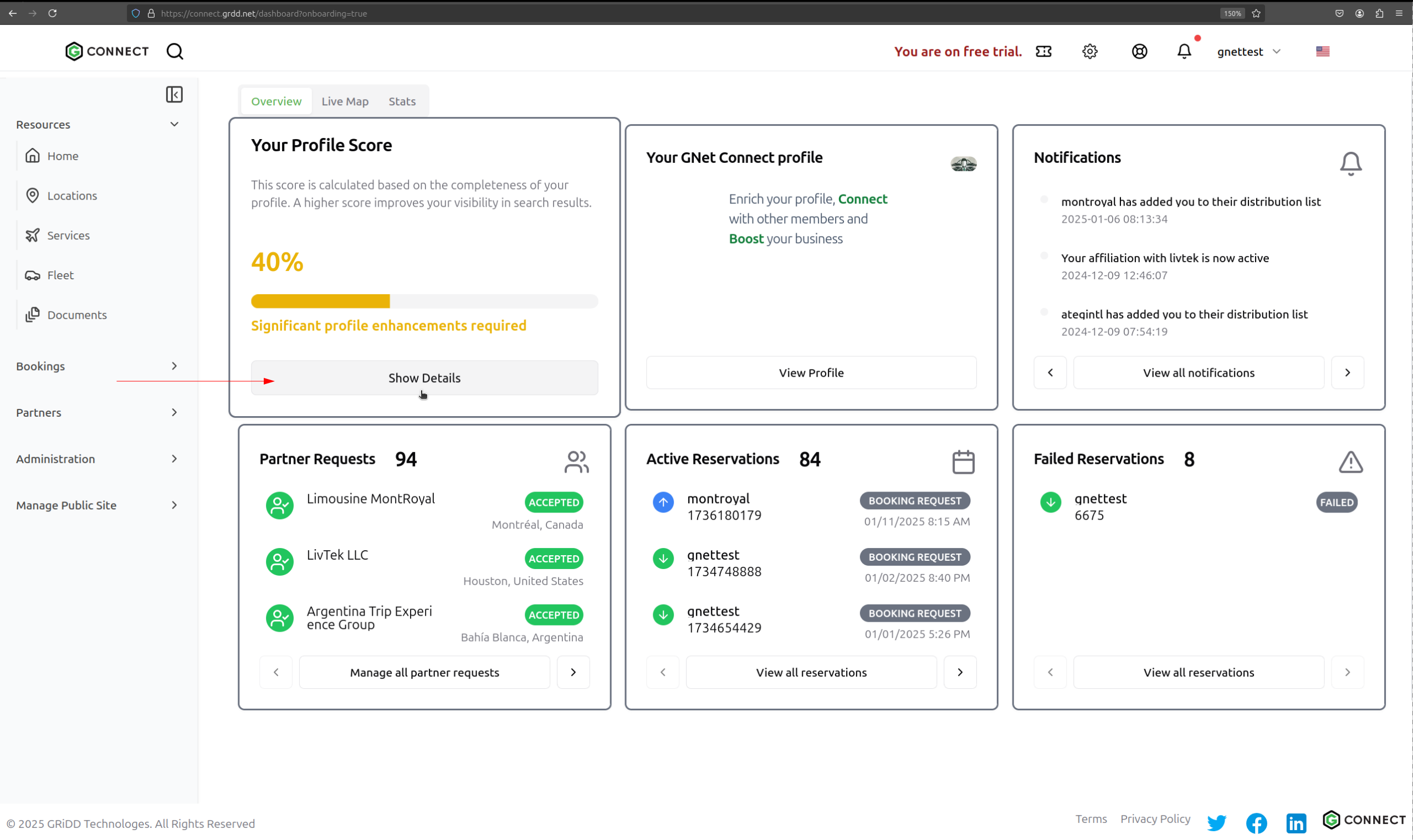Open LinkedIn icon in footer
Screen dimensions: 1413x840
(x=1296, y=822)
